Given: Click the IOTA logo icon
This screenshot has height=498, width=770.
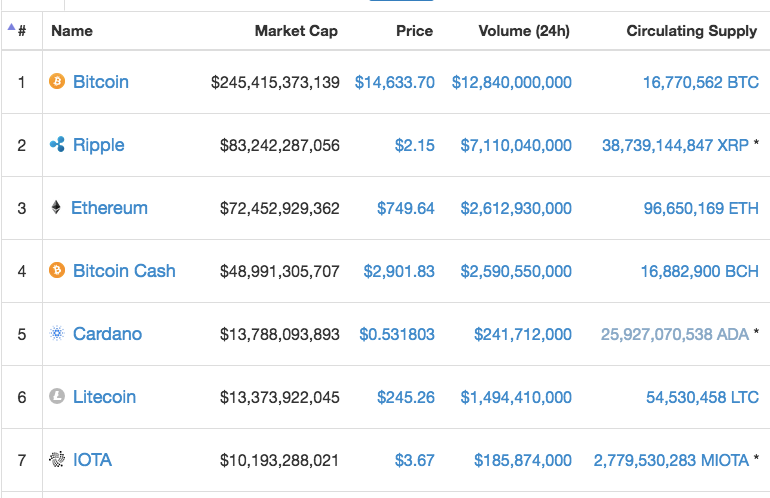Looking at the screenshot, I should 57,459.
